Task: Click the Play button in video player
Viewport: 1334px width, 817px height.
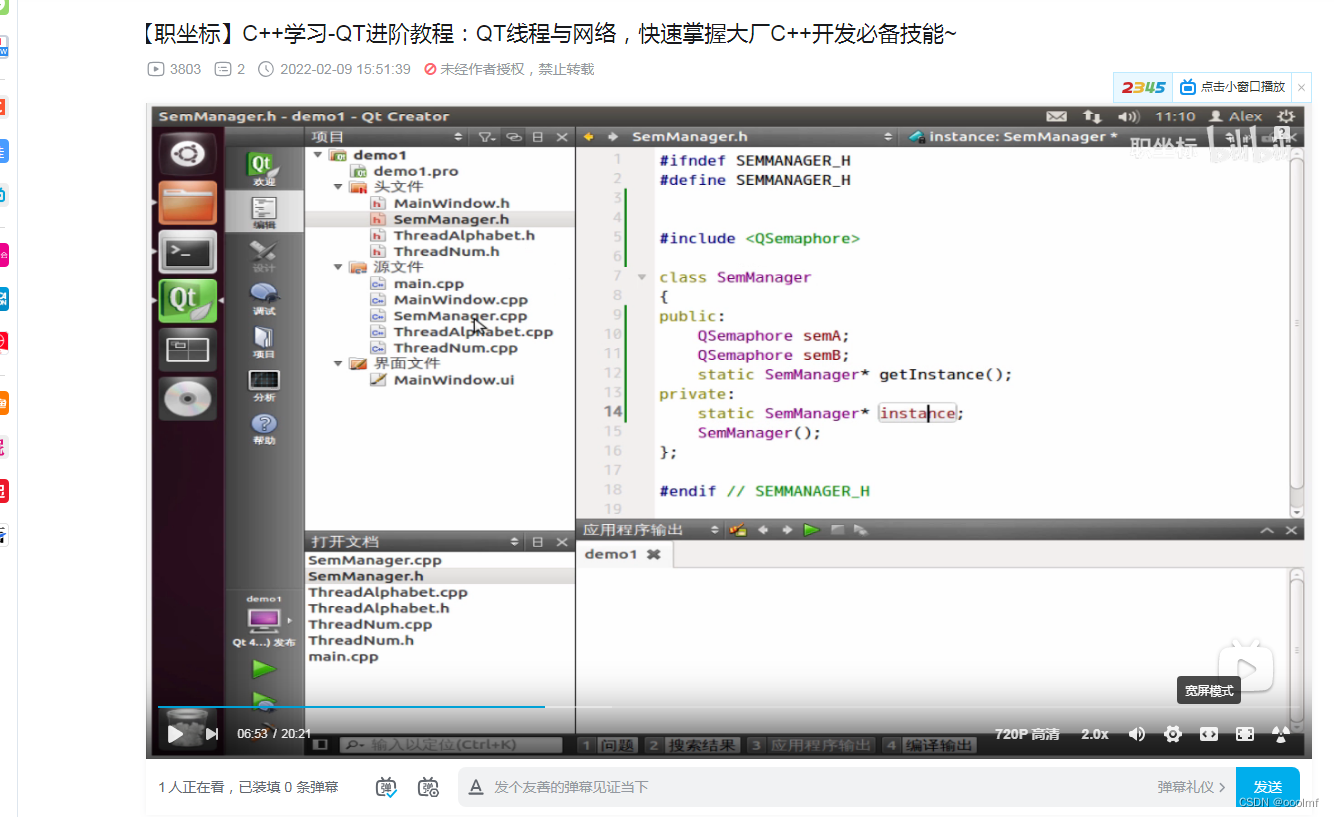Action: click(x=176, y=734)
